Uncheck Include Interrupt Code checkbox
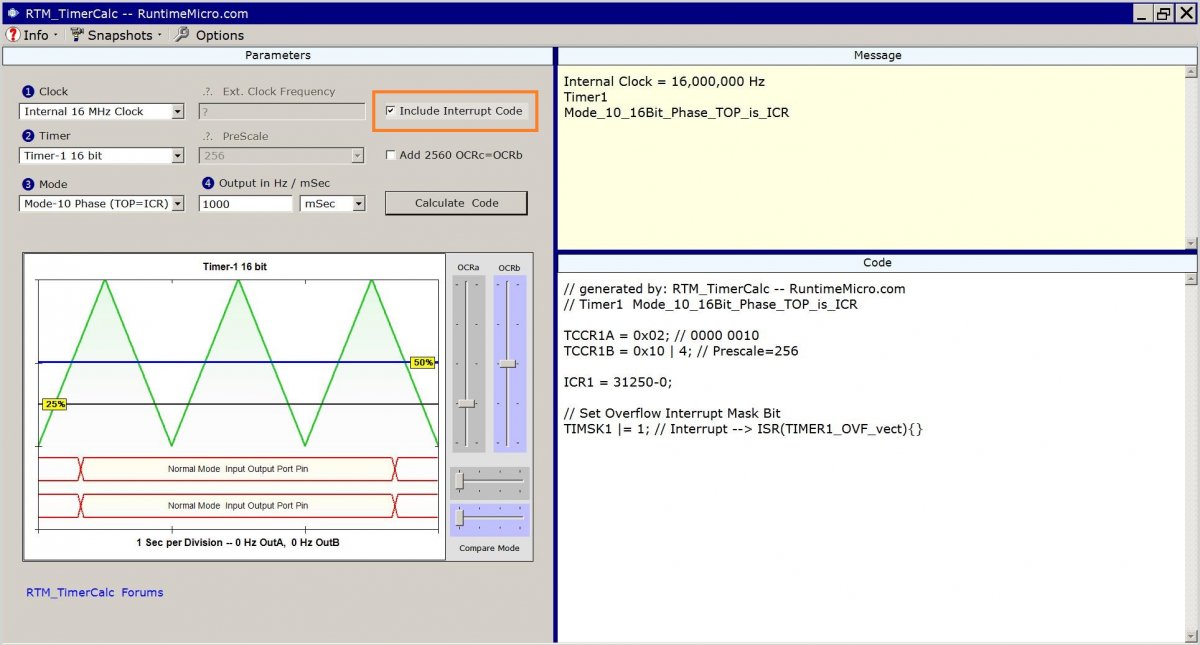 tap(390, 111)
